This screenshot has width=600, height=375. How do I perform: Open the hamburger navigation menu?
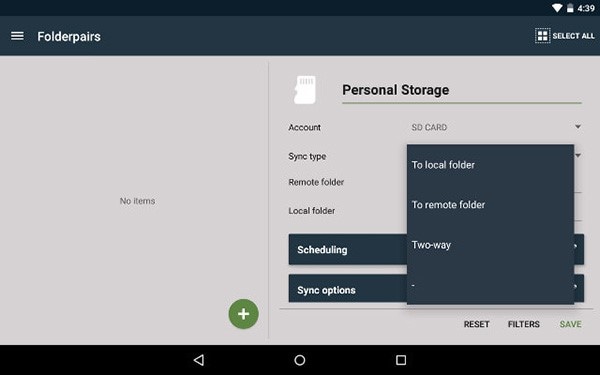point(17,36)
